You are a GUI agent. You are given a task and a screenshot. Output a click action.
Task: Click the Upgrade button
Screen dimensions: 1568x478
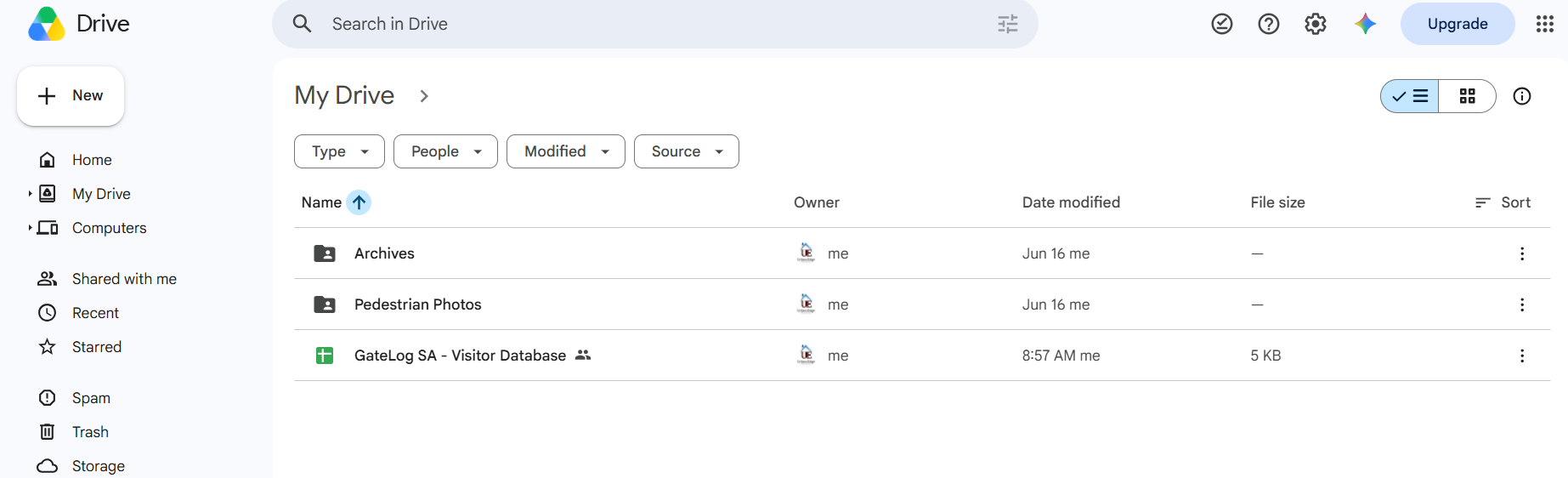[x=1458, y=24]
